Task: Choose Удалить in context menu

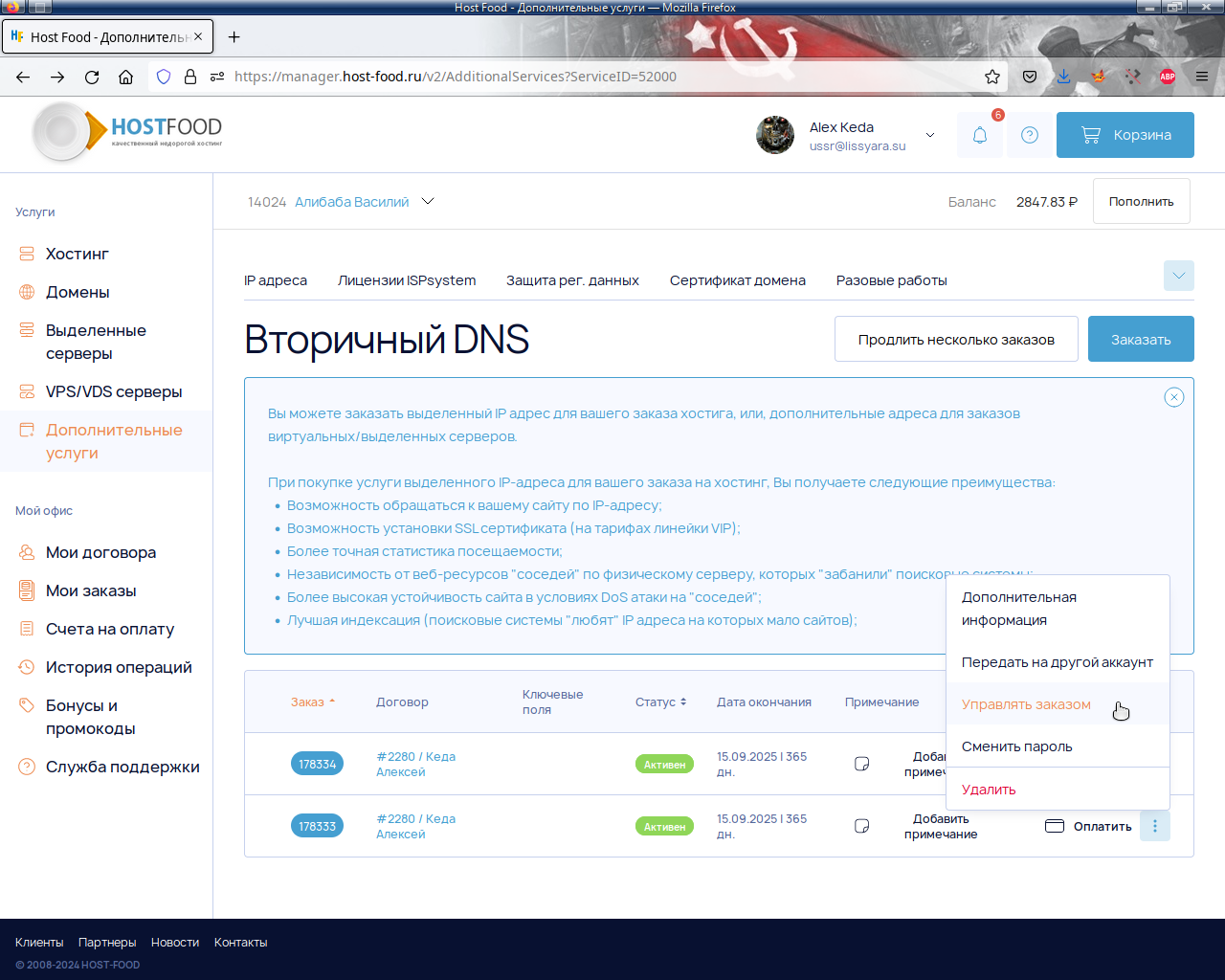Action: (1058, 790)
